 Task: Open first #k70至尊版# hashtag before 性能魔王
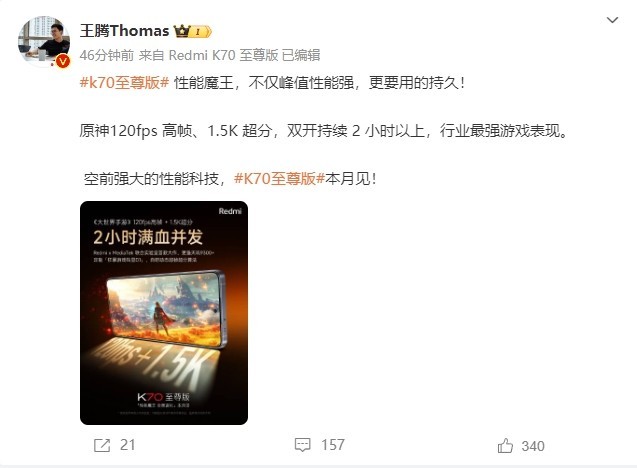coord(124,83)
